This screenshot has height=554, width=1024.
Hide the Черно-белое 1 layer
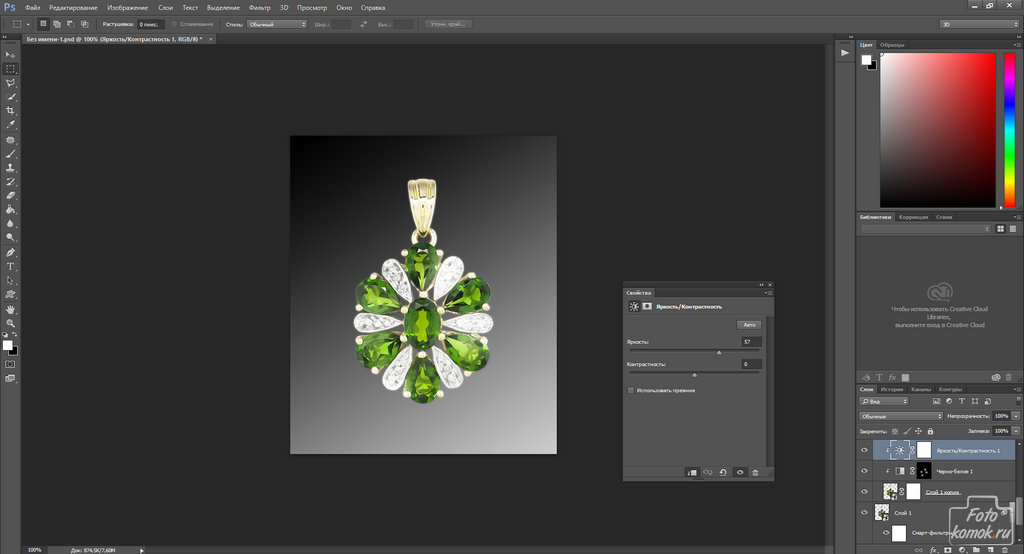[x=865, y=471]
